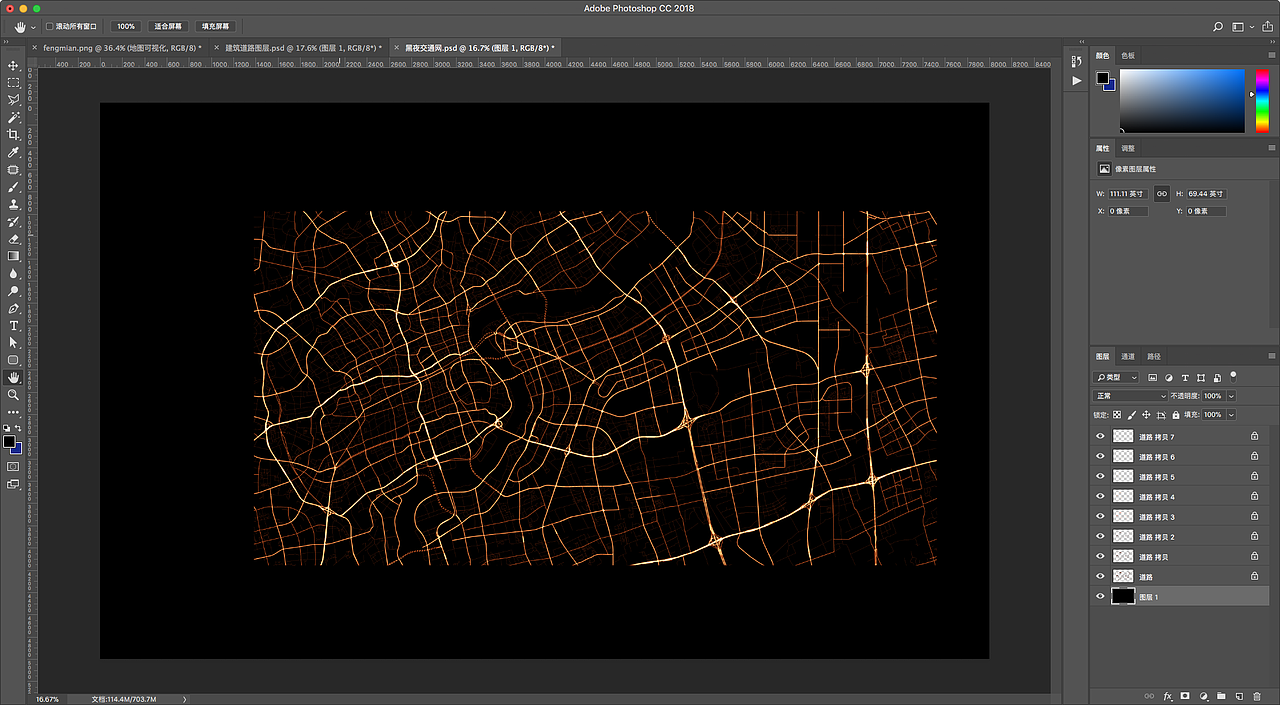Click the layer style fx icon
Screen dimensions: 1280x705
[x=1167, y=696]
